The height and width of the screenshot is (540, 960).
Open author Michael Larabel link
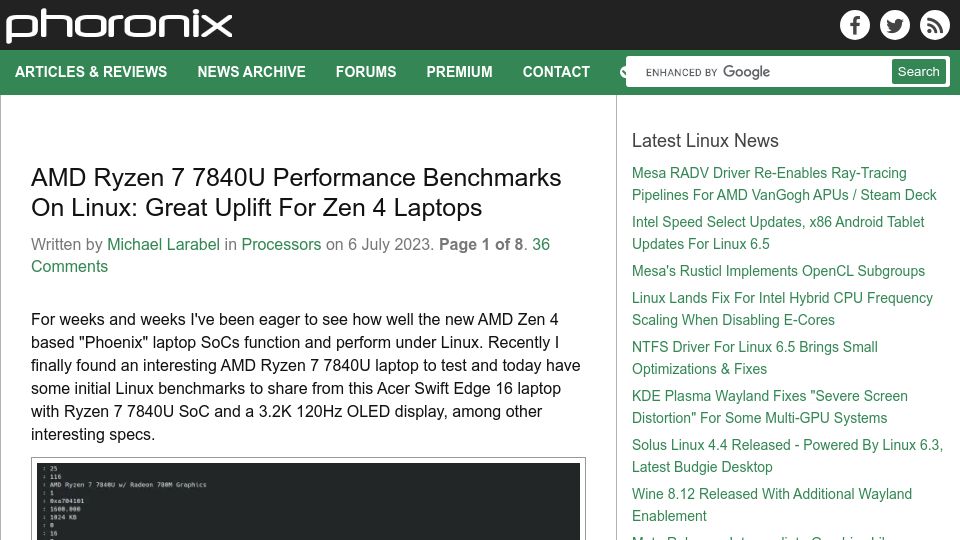[163, 244]
